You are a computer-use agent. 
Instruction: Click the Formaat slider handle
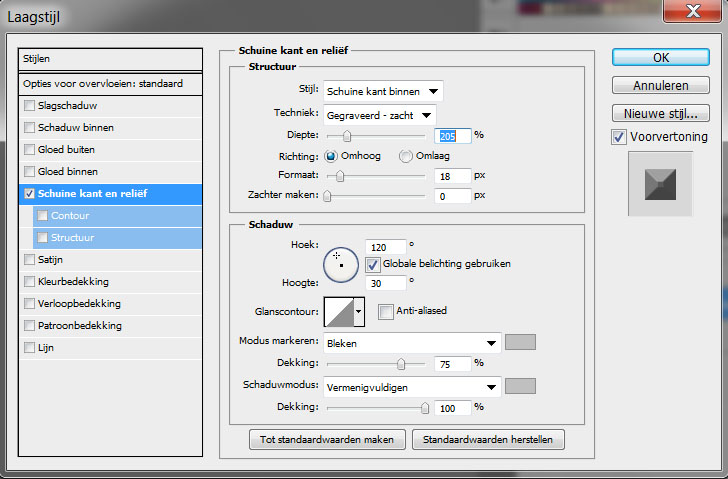point(340,176)
